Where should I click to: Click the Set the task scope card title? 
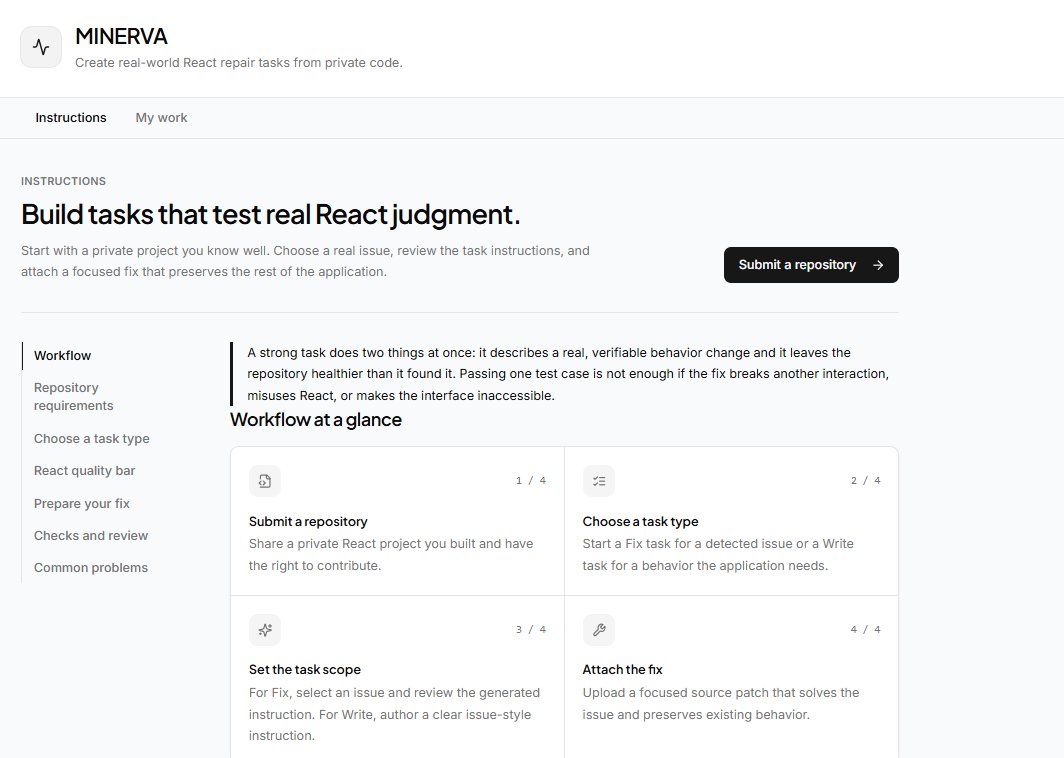coord(305,670)
